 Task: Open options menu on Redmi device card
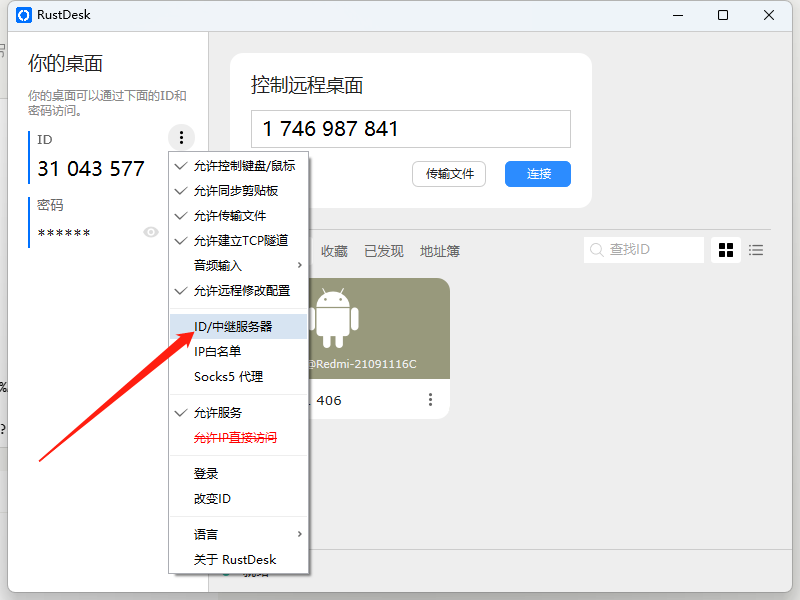click(431, 399)
